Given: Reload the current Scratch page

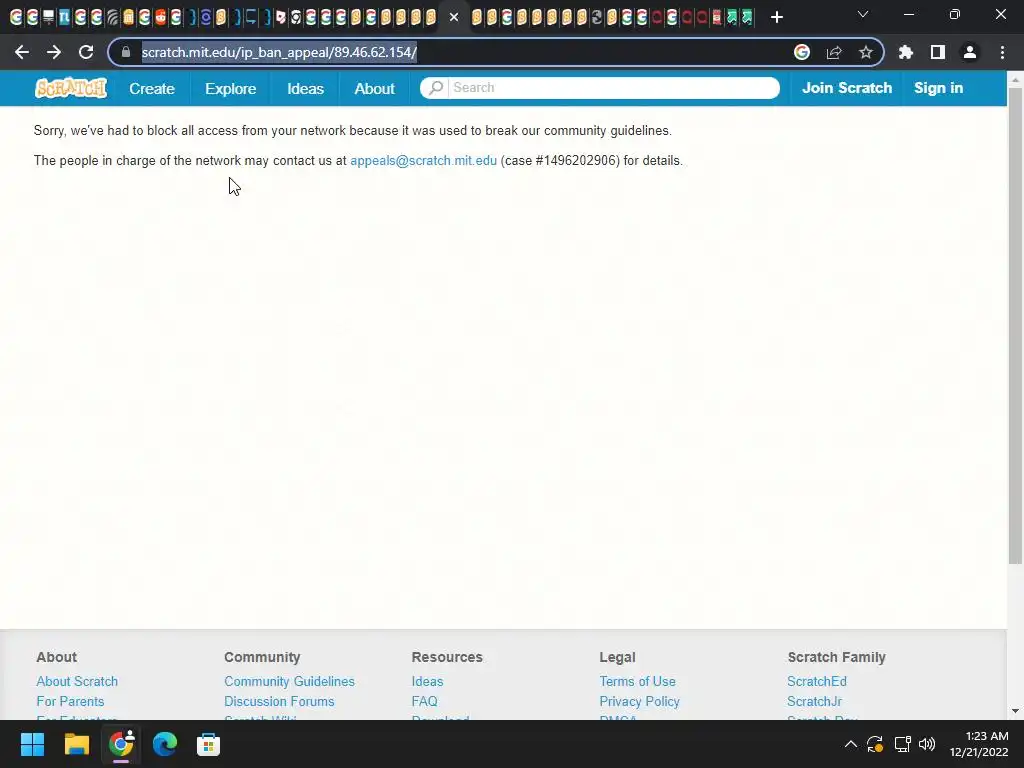Looking at the screenshot, I should pos(86,52).
